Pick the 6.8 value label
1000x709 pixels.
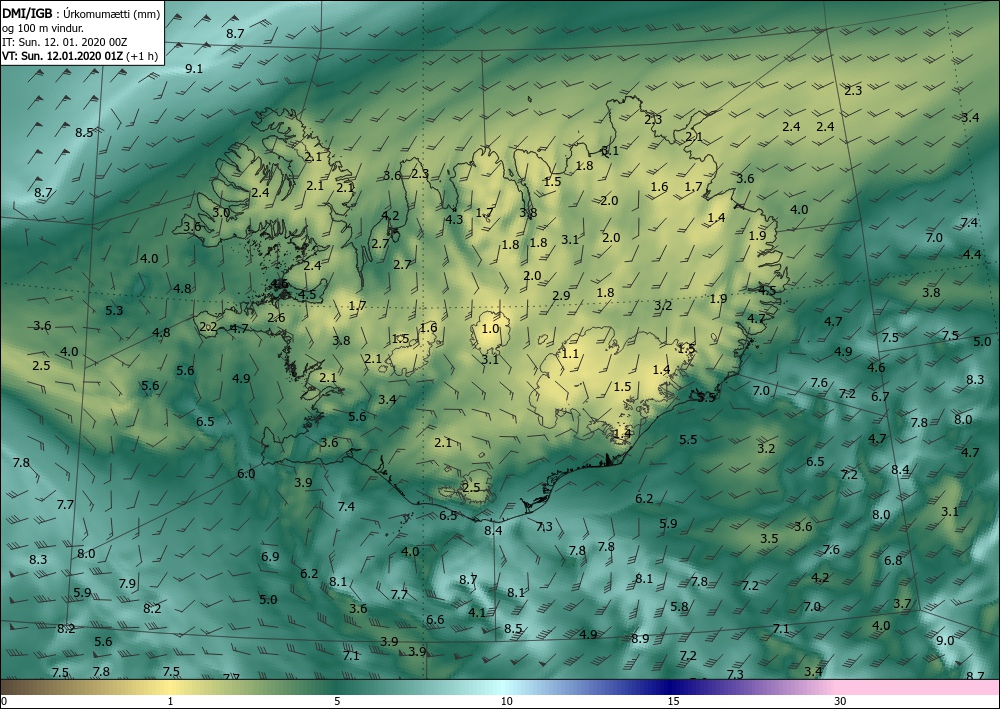pyautogui.click(x=893, y=560)
